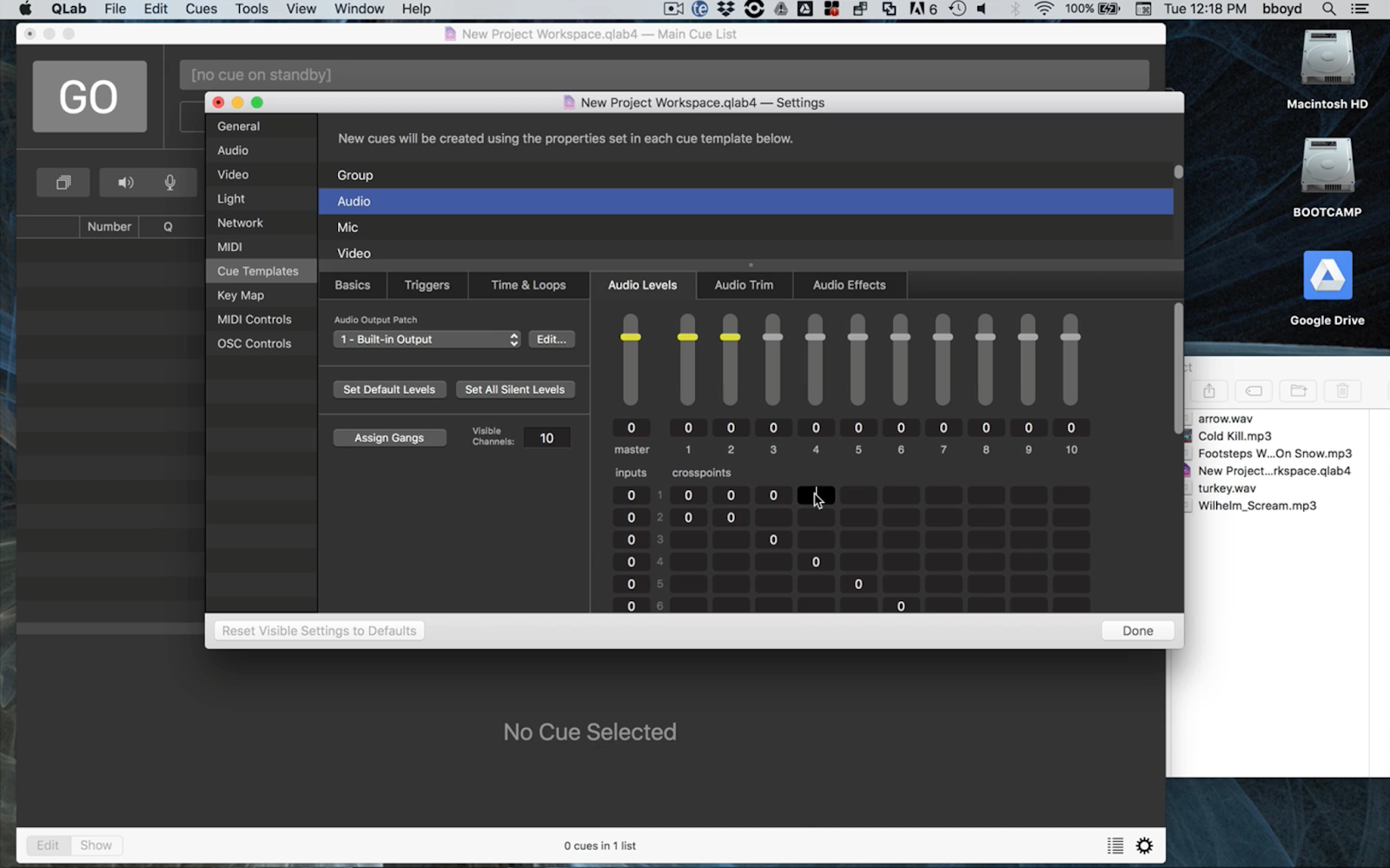Open the Apple menu
Image resolution: width=1390 pixels, height=868 pixels.
(25, 9)
